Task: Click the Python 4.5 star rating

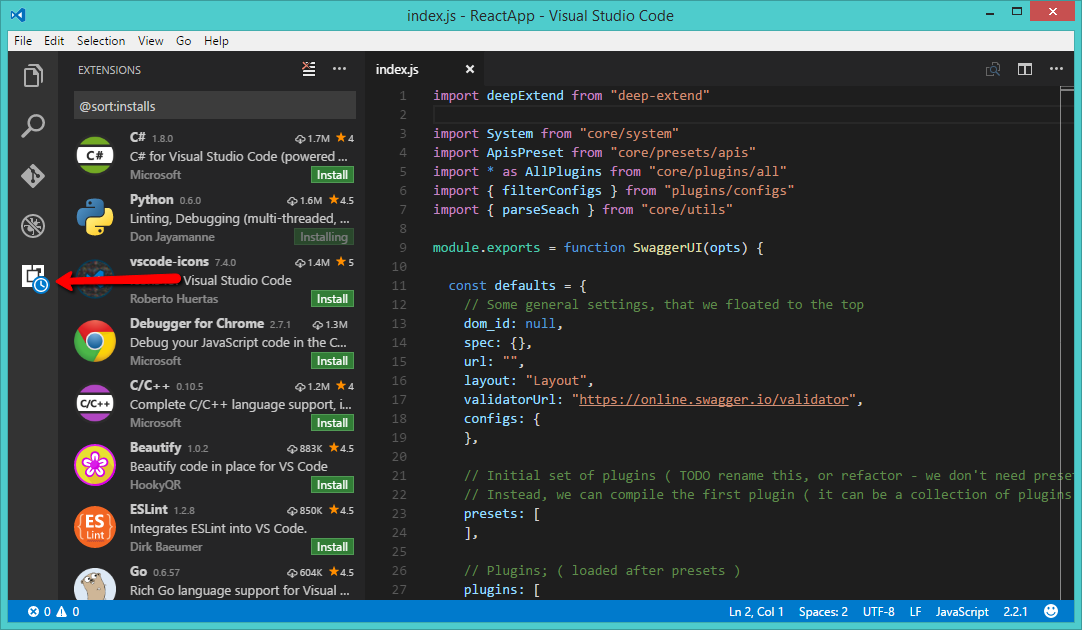Action: tap(342, 200)
